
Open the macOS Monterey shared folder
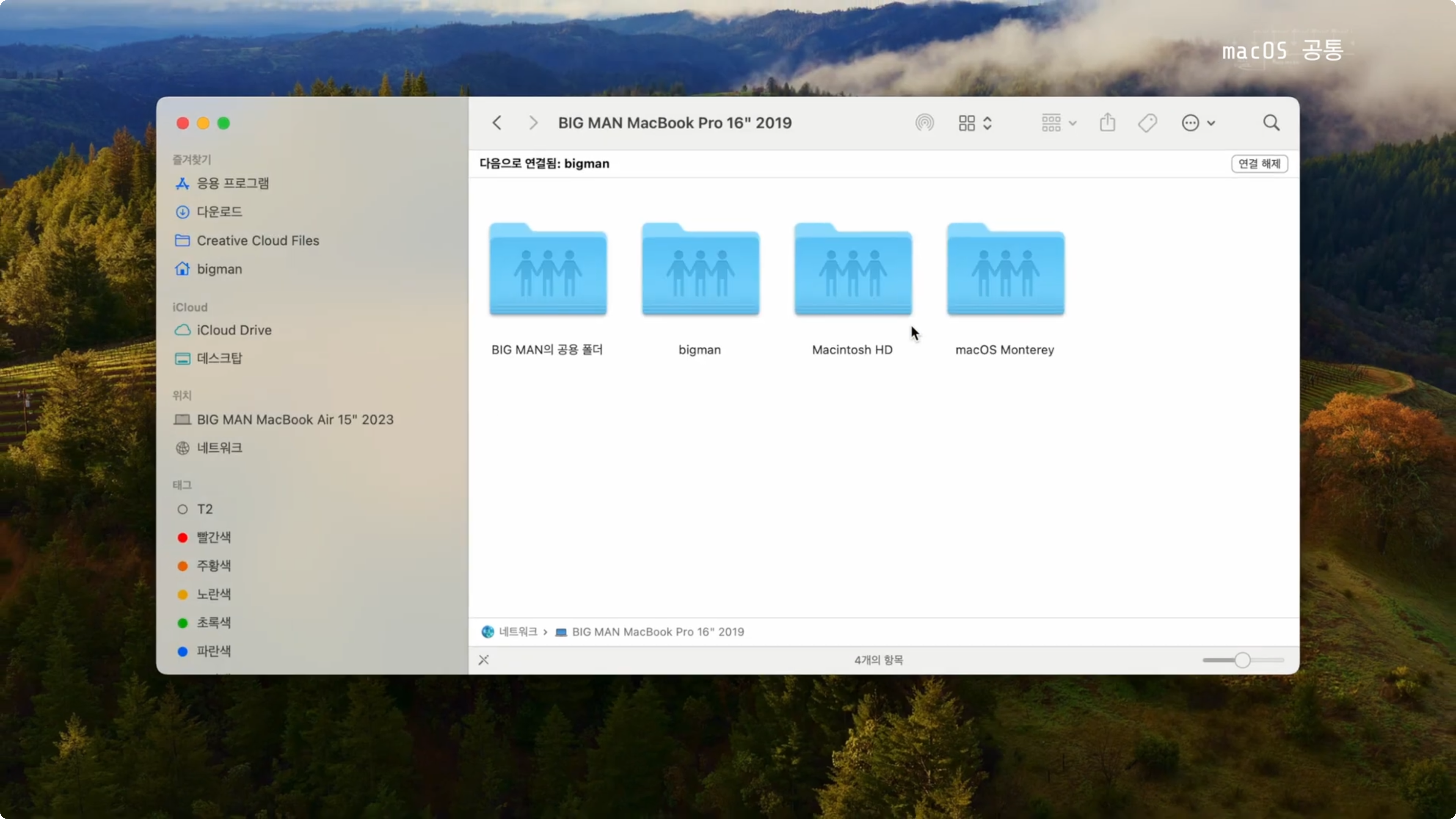[x=1005, y=270]
